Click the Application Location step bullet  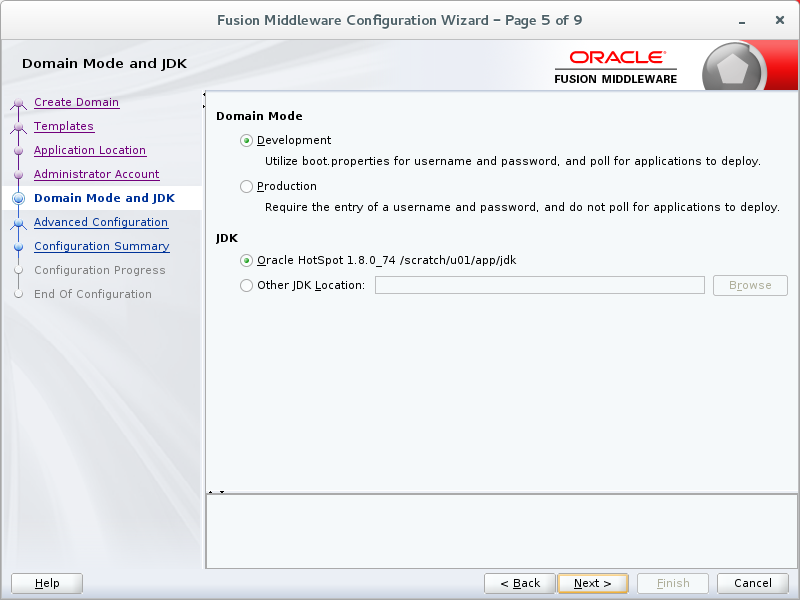tap(18, 151)
